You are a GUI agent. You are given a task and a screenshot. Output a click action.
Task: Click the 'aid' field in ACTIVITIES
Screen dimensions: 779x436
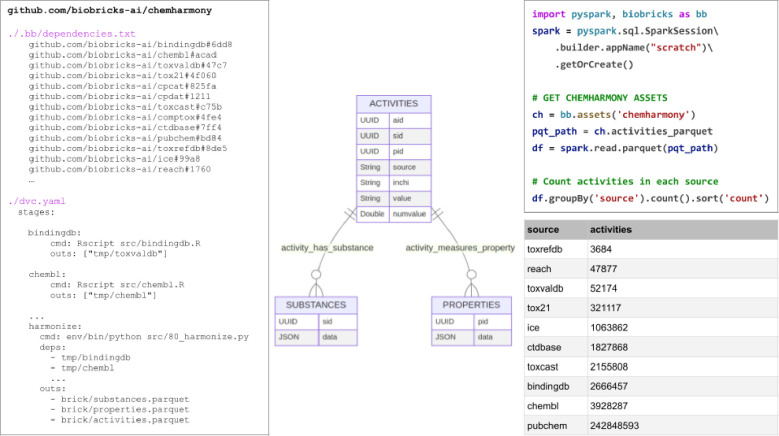pos(410,120)
